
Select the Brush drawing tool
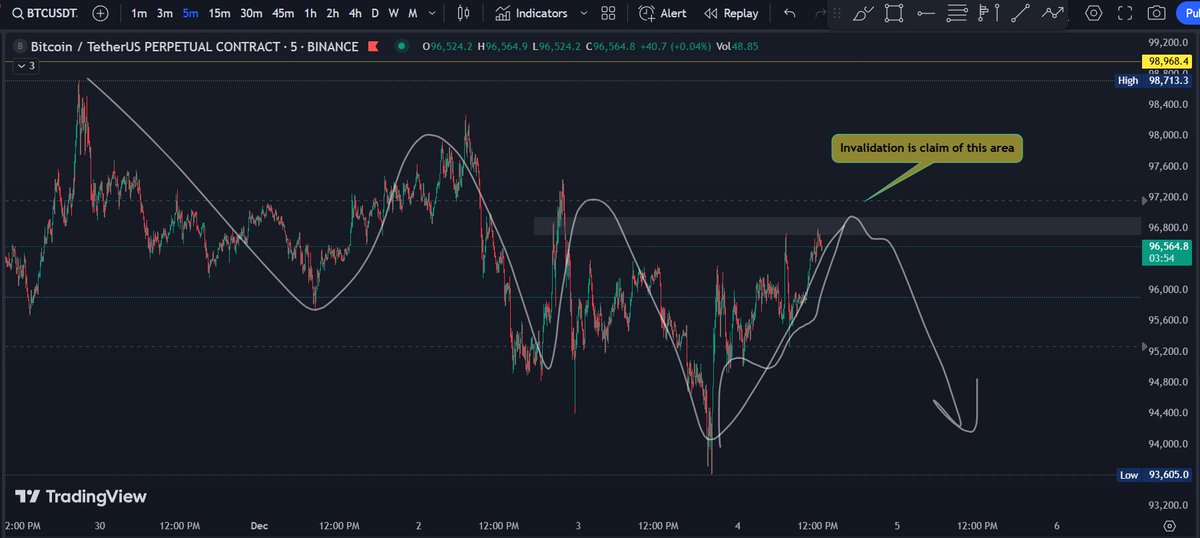863,13
